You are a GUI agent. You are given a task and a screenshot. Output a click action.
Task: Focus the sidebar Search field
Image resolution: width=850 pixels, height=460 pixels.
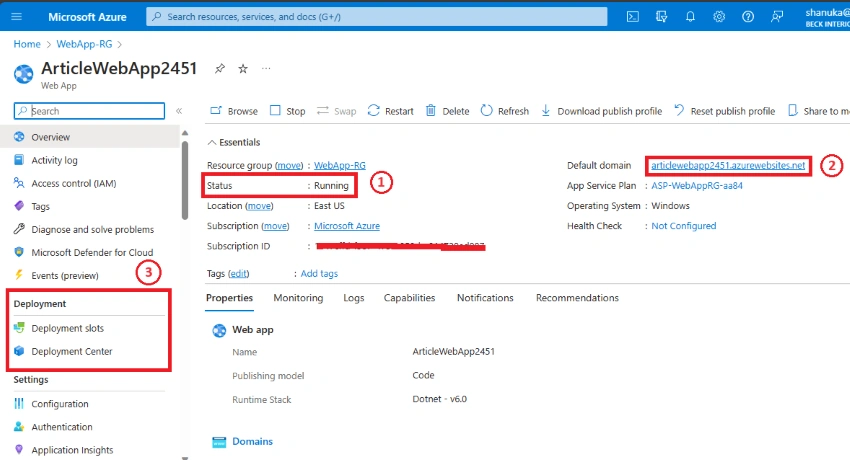point(89,111)
